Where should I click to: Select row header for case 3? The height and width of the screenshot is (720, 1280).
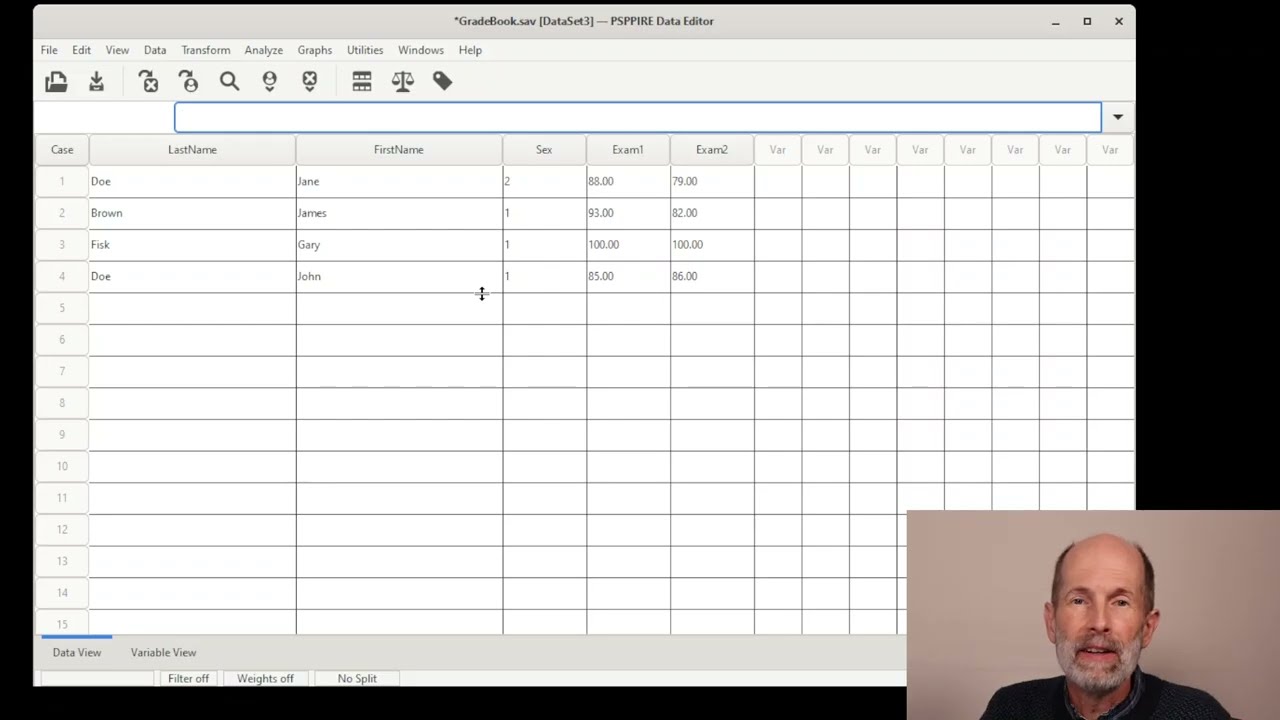tap(62, 245)
